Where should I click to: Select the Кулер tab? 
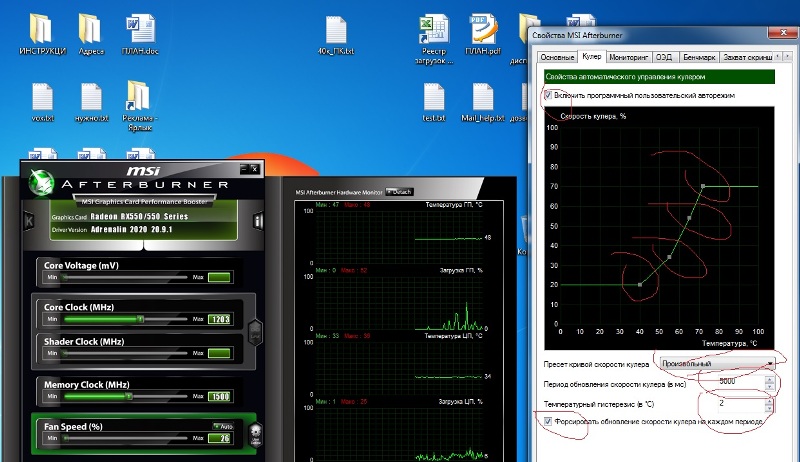[591, 56]
